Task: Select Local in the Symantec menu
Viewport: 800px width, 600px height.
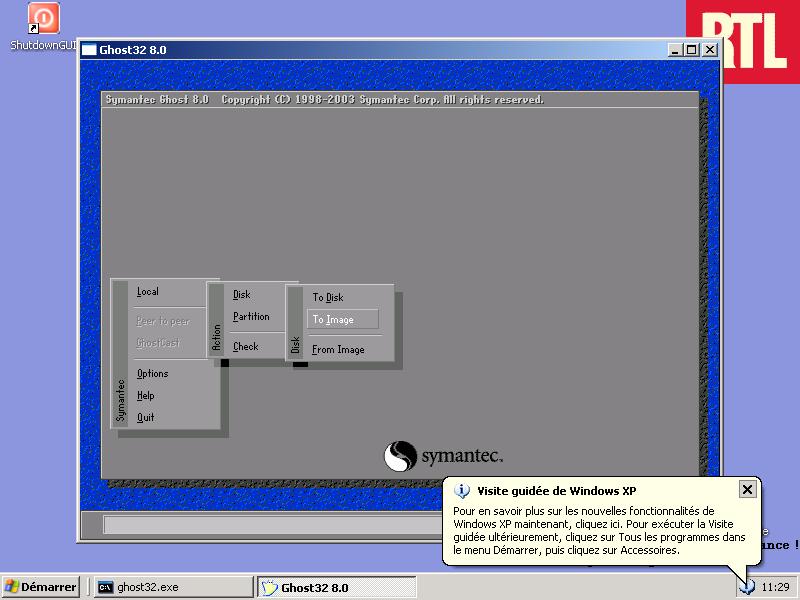Action: click(147, 292)
